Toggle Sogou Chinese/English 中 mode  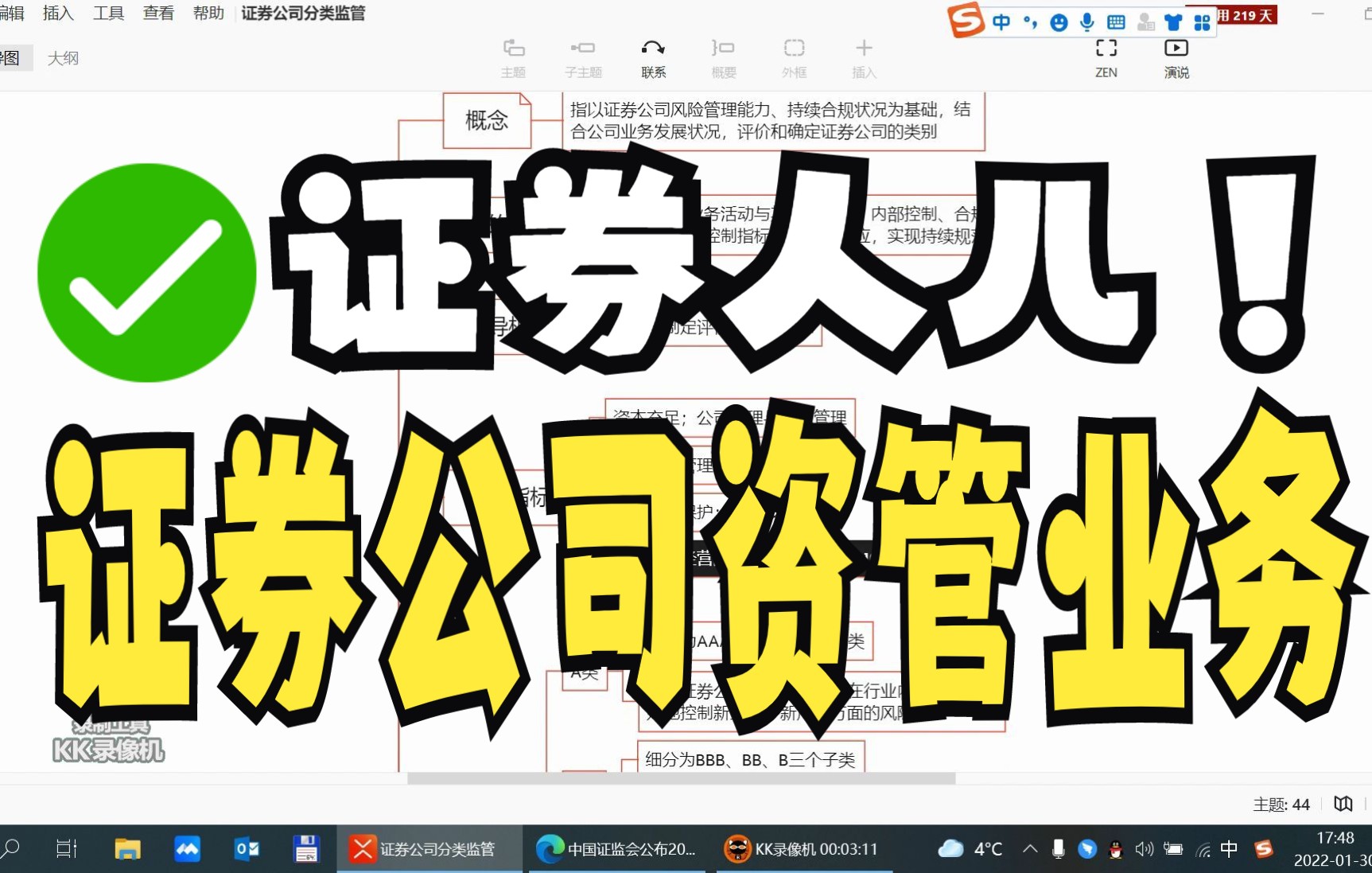coord(1001,22)
